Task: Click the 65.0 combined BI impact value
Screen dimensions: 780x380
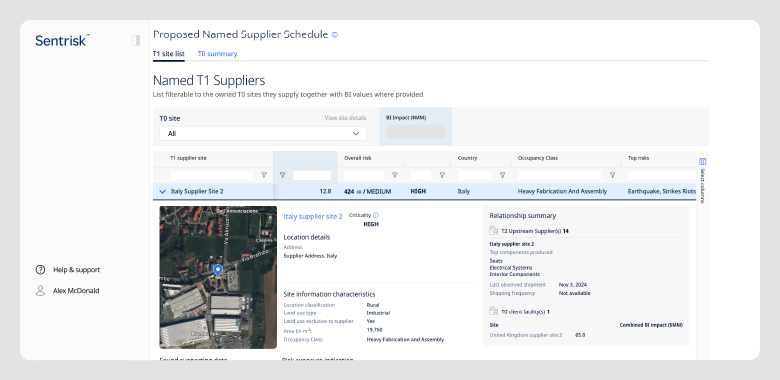Action: (580, 335)
